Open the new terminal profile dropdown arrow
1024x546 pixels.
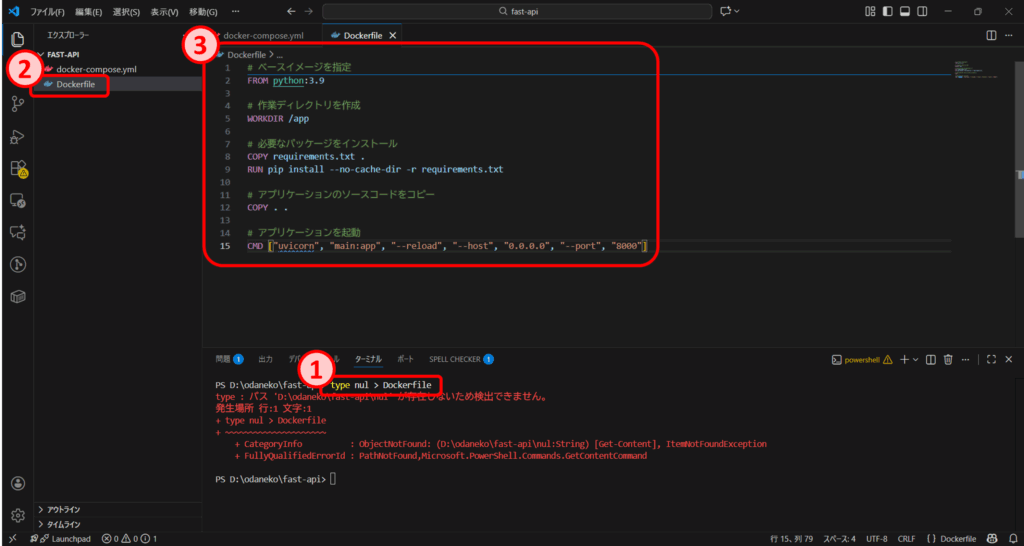[x=916, y=359]
